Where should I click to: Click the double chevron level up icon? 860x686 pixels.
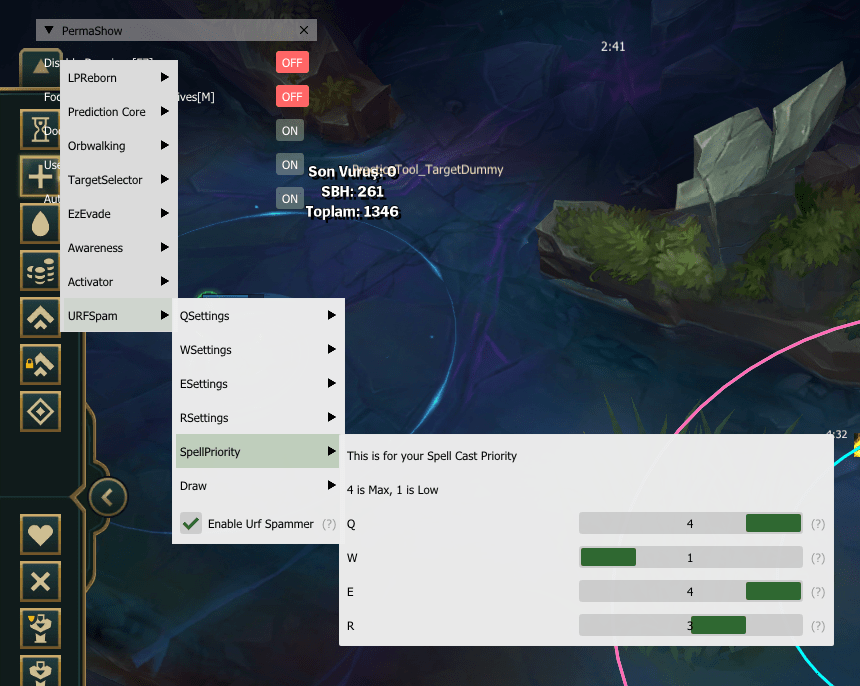coord(40,318)
